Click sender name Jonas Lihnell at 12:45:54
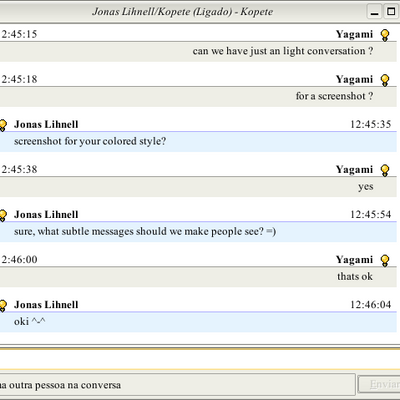 pyautogui.click(x=46, y=214)
